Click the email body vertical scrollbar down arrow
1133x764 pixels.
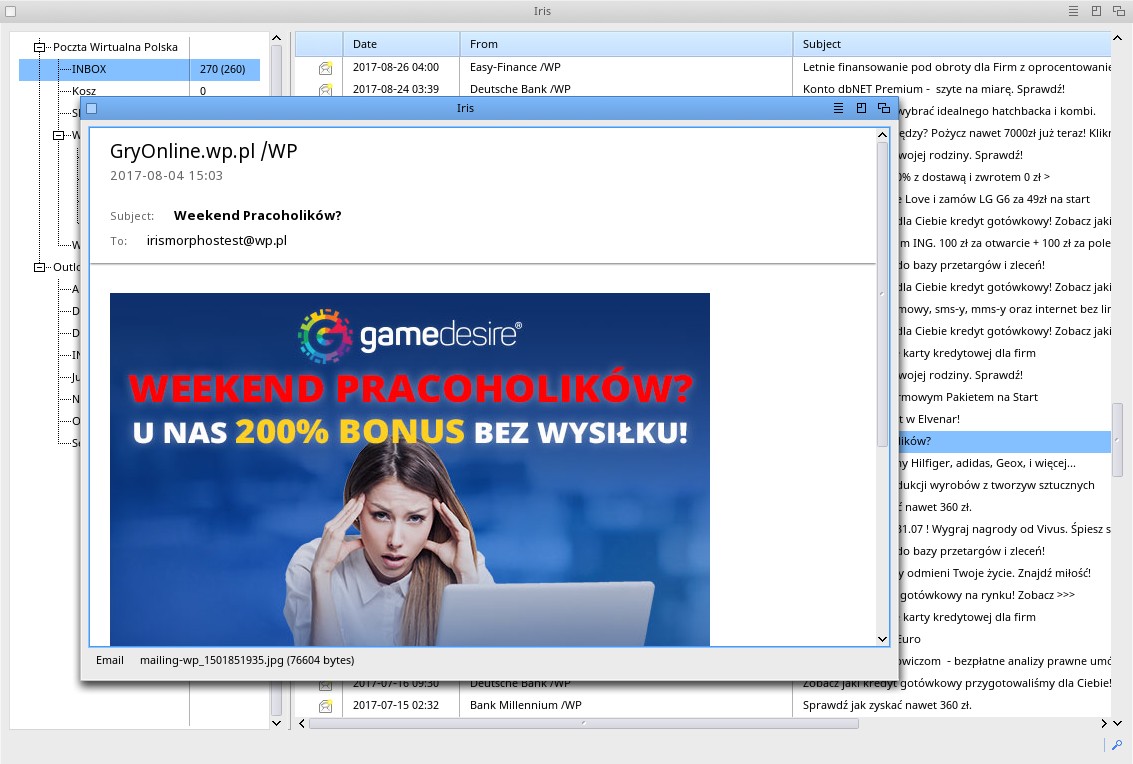tap(882, 638)
